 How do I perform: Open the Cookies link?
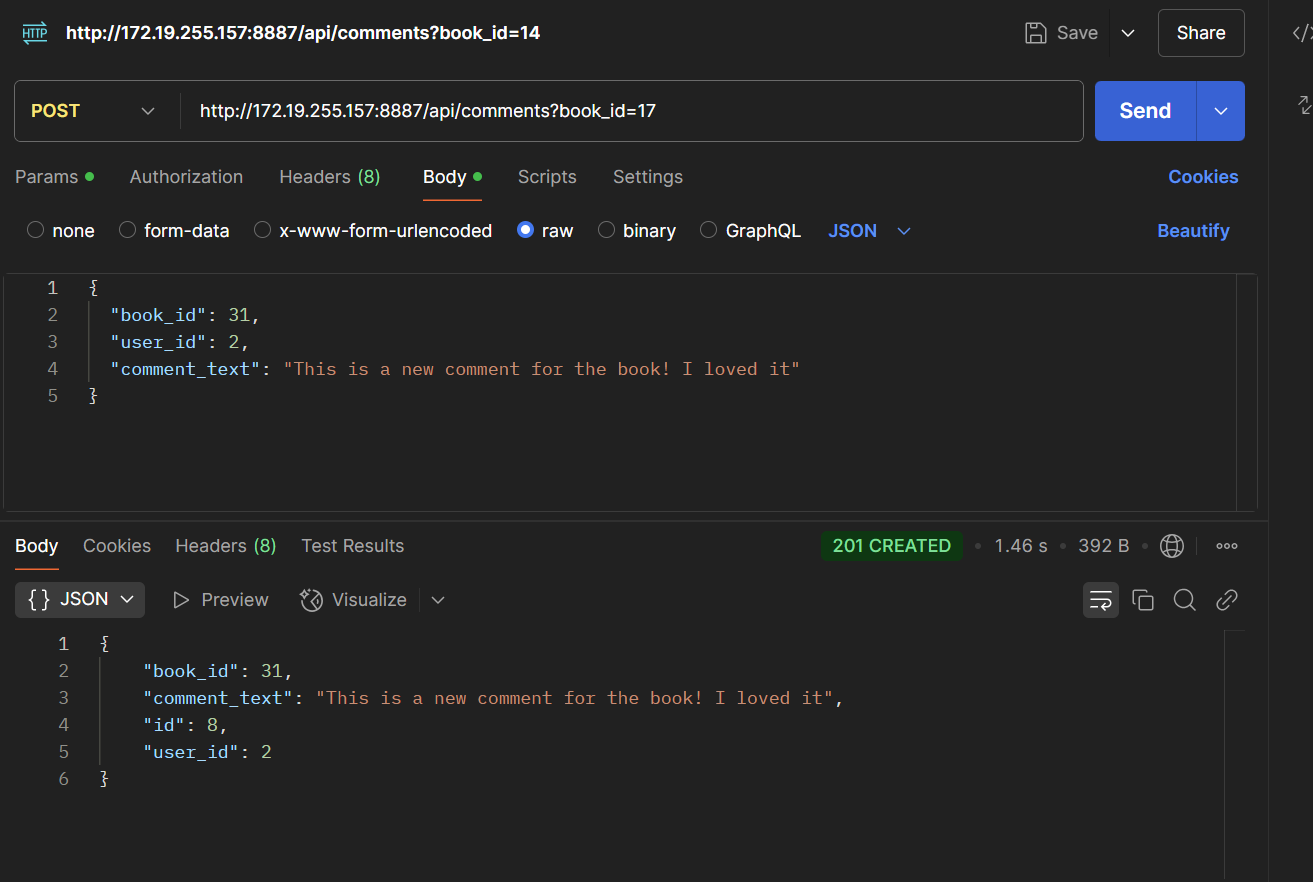pos(1203,177)
